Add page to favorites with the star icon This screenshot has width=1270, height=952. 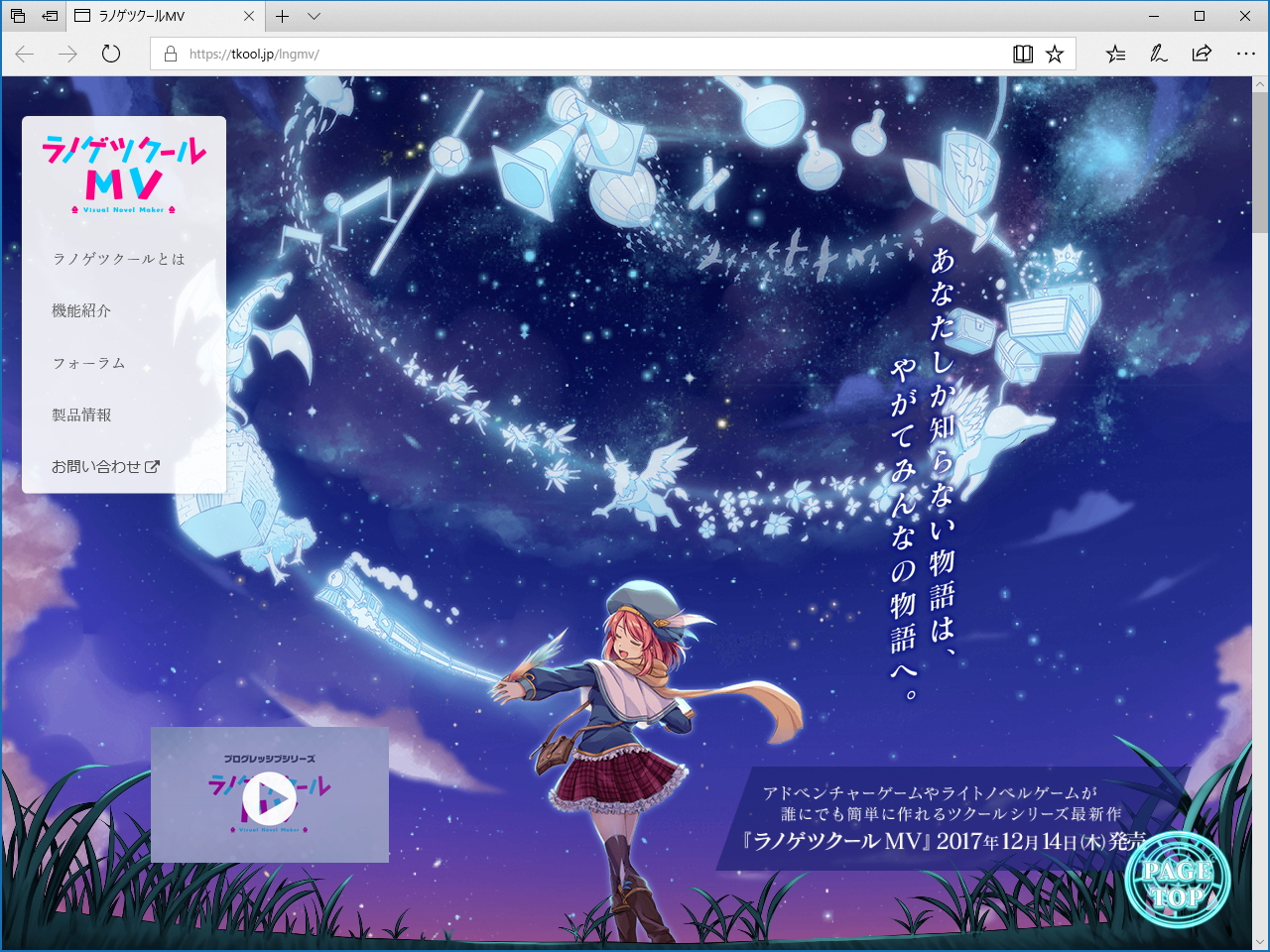point(1054,54)
